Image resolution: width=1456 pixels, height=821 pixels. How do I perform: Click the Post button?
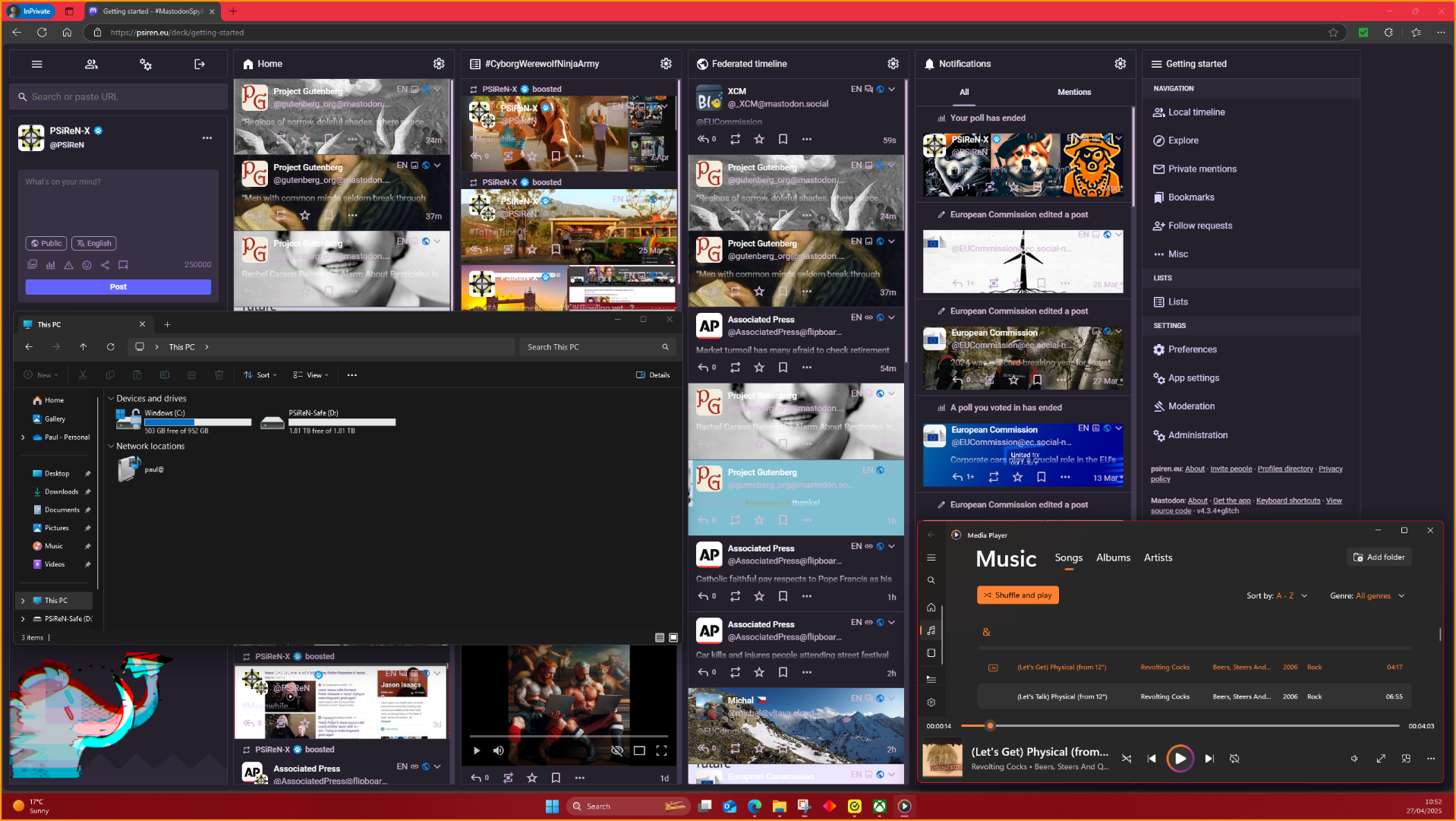(118, 287)
